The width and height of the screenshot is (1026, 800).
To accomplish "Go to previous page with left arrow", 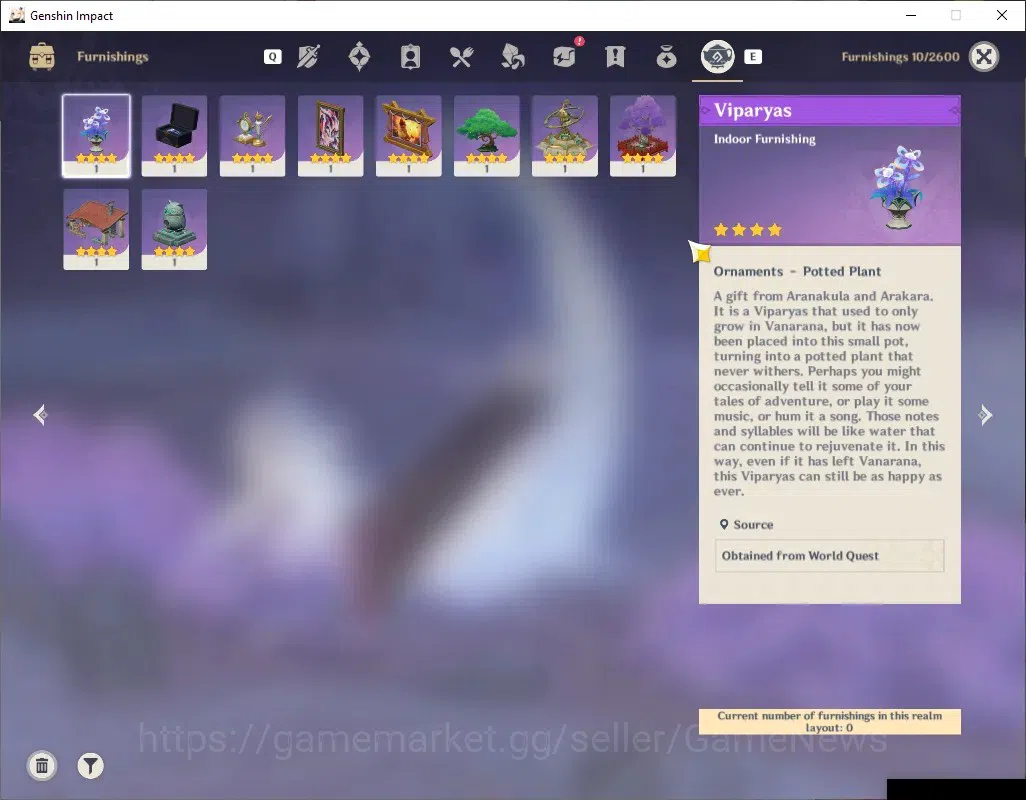I will (x=40, y=415).
